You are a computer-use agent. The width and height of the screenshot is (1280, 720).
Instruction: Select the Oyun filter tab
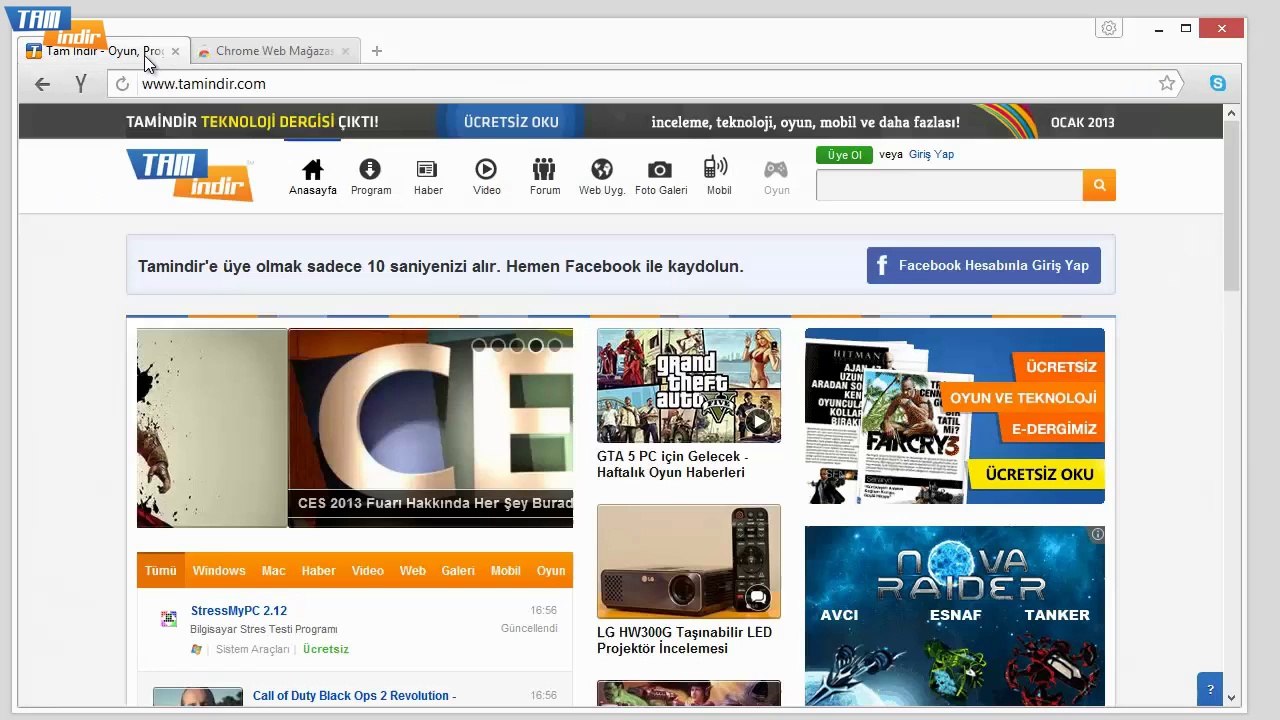(551, 571)
